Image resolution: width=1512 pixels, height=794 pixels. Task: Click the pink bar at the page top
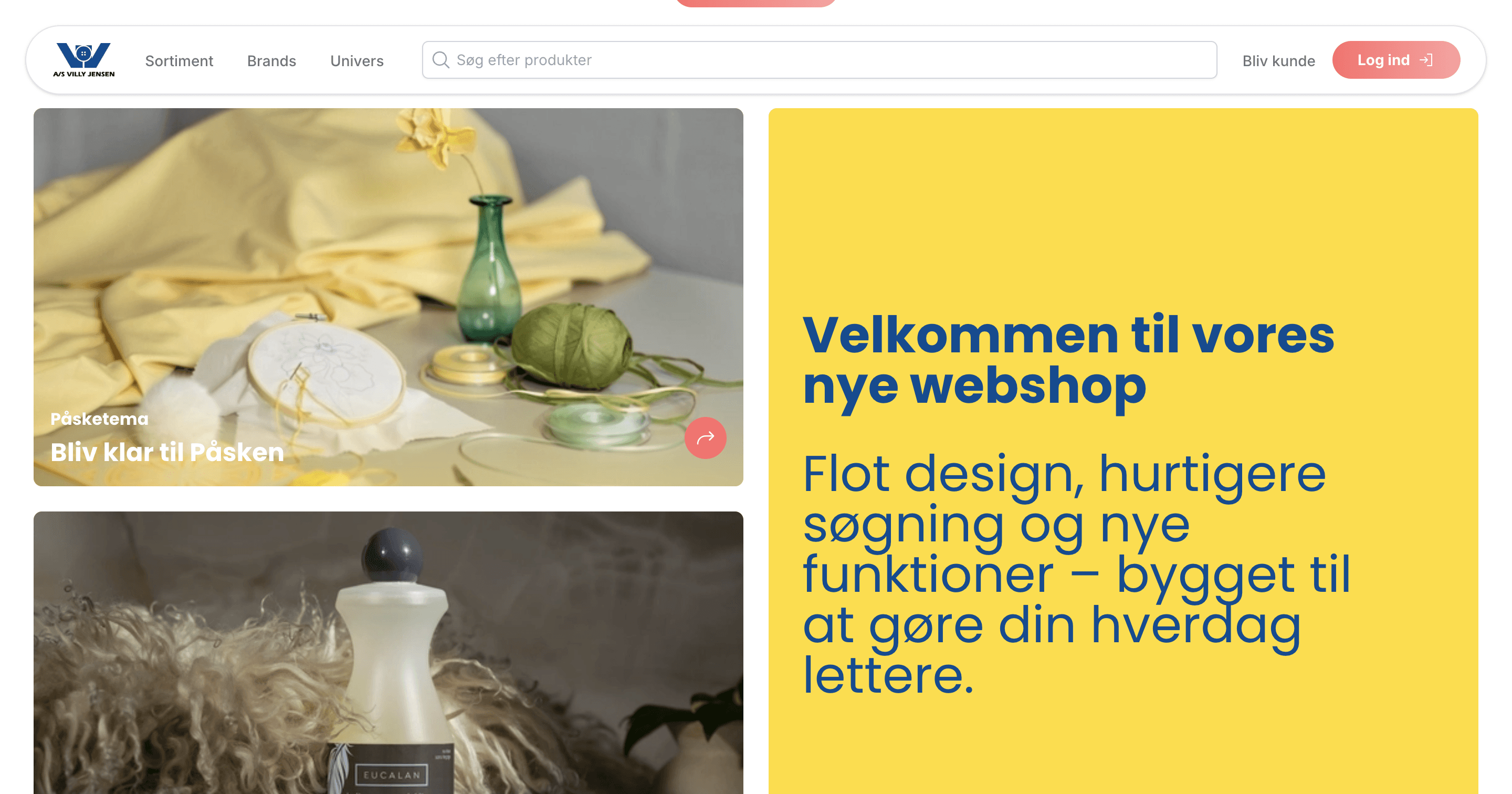[x=755, y=3]
